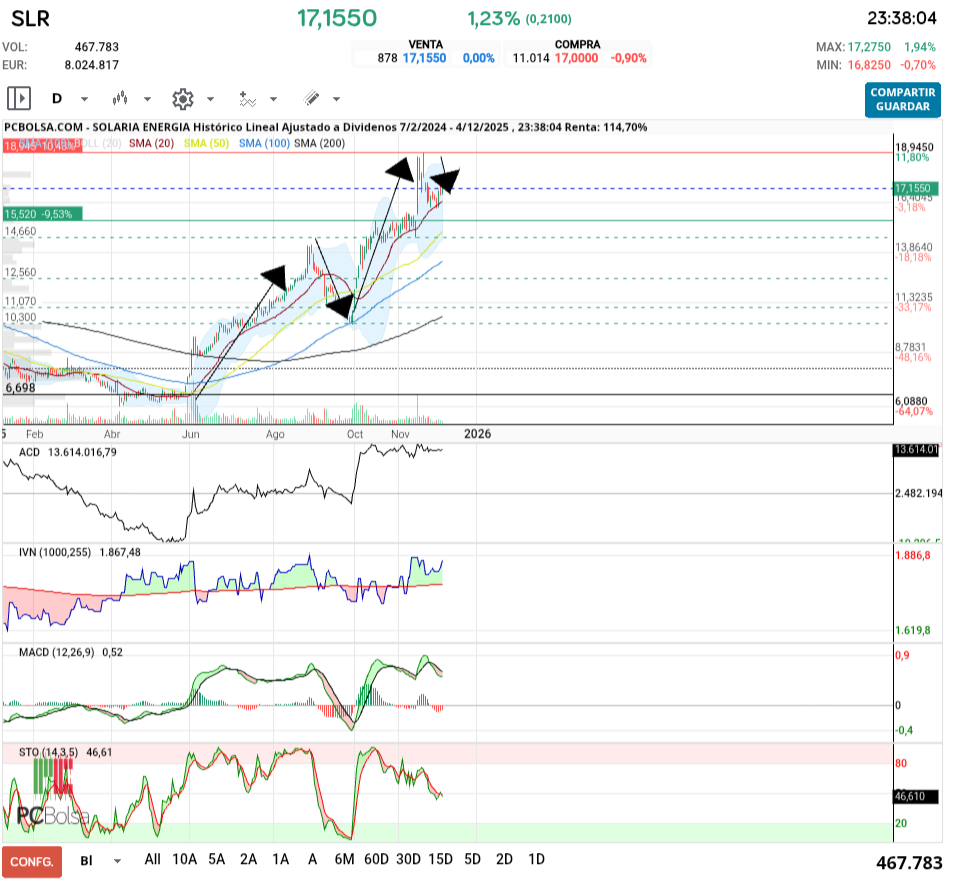The image size is (956, 883).
Task: Click the COMPARTIR GUARDAR button
Action: (x=902, y=99)
